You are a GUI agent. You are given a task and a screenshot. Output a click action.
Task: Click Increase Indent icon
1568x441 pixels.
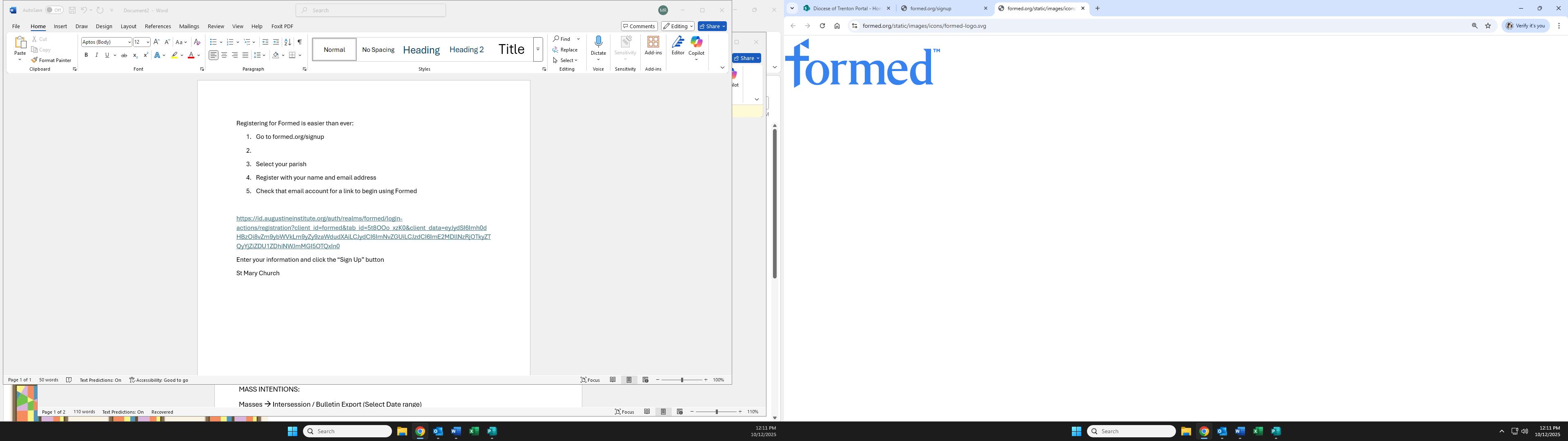[x=276, y=42]
